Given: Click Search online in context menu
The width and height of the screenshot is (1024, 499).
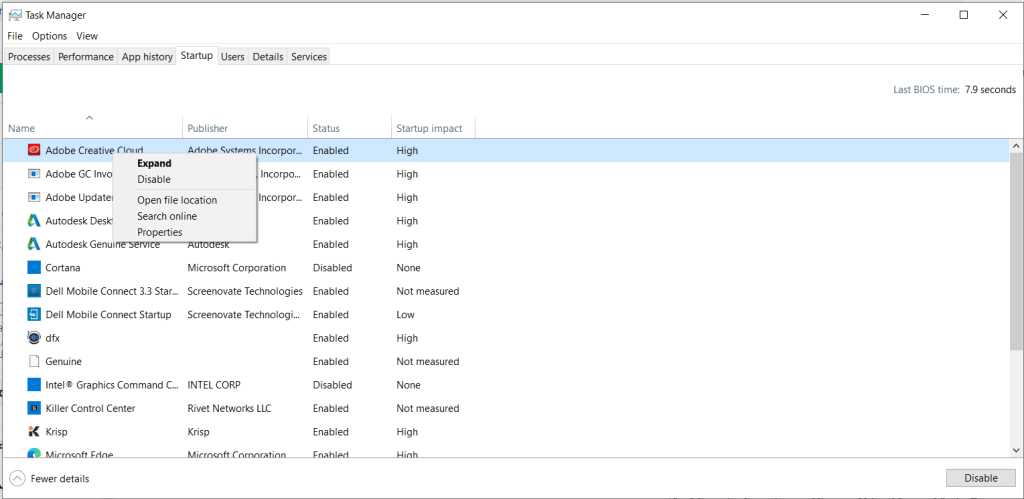Looking at the screenshot, I should (x=167, y=216).
